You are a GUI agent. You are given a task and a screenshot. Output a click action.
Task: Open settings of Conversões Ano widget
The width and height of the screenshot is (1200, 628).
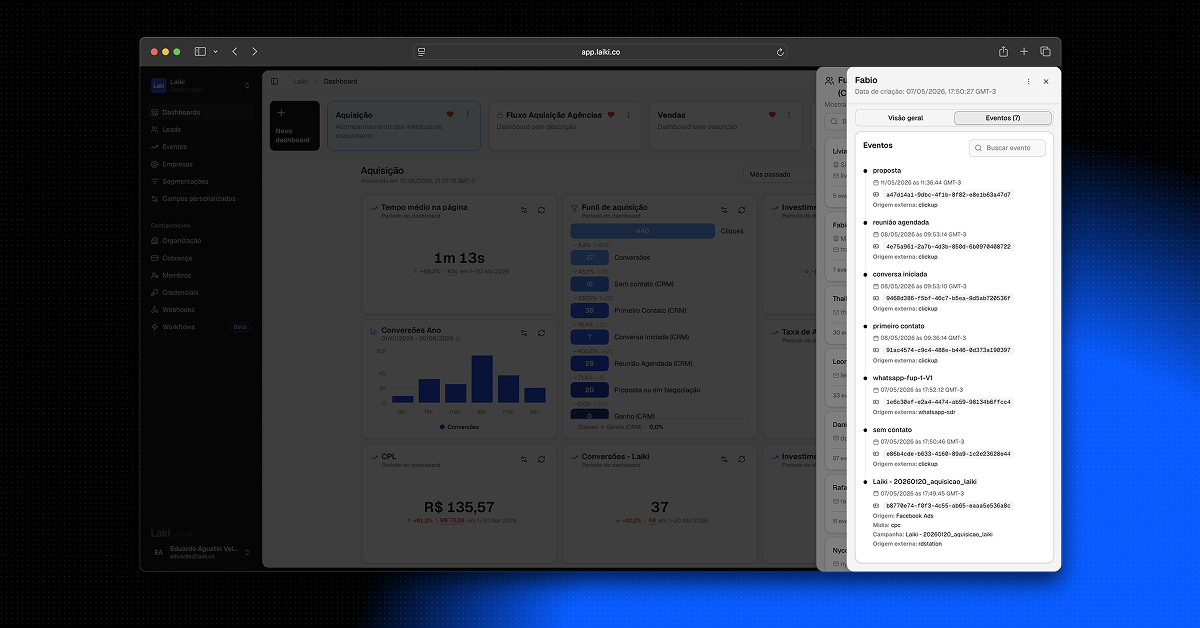pos(524,333)
